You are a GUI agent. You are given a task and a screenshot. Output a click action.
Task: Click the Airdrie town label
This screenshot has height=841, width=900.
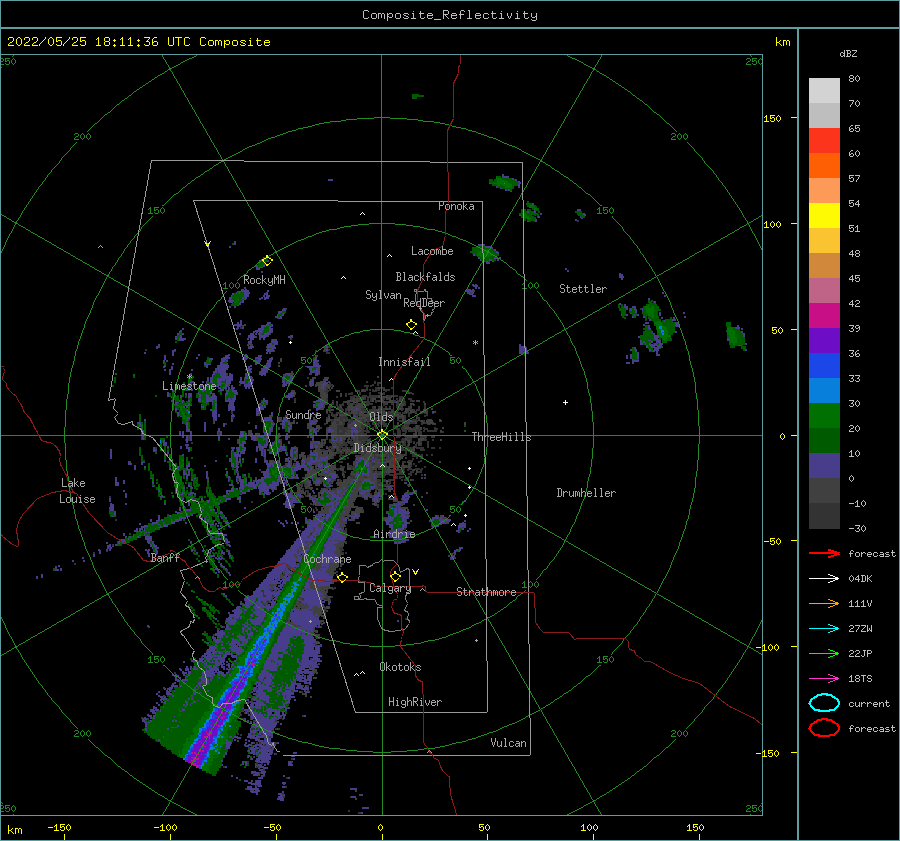click(x=394, y=534)
